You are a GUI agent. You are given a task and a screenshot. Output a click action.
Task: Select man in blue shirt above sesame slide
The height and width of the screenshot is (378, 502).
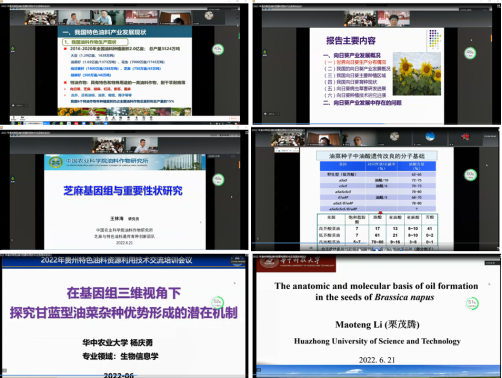[x=142, y=146]
